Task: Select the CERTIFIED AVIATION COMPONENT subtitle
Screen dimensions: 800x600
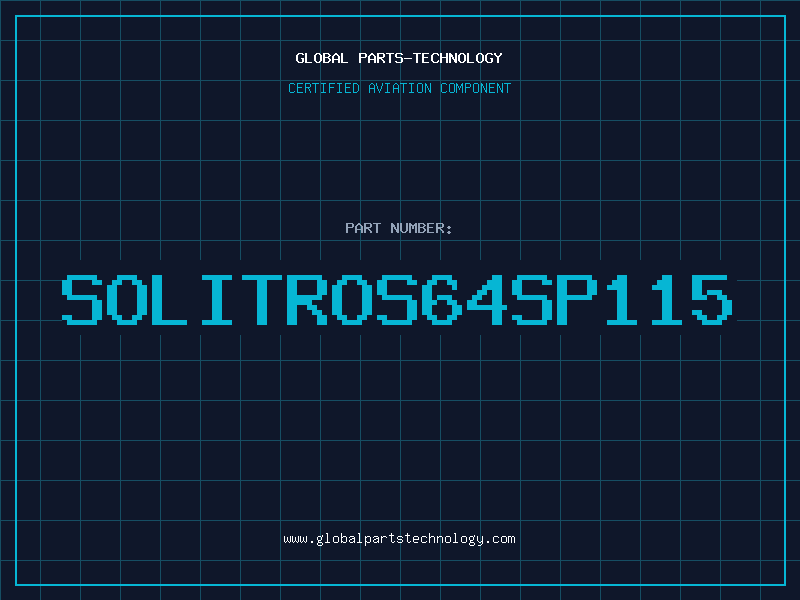Action: click(399, 88)
